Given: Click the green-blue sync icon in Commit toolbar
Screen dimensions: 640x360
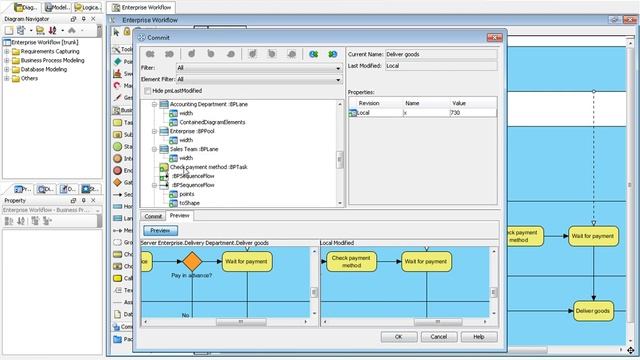Looking at the screenshot, I should tap(333, 54).
